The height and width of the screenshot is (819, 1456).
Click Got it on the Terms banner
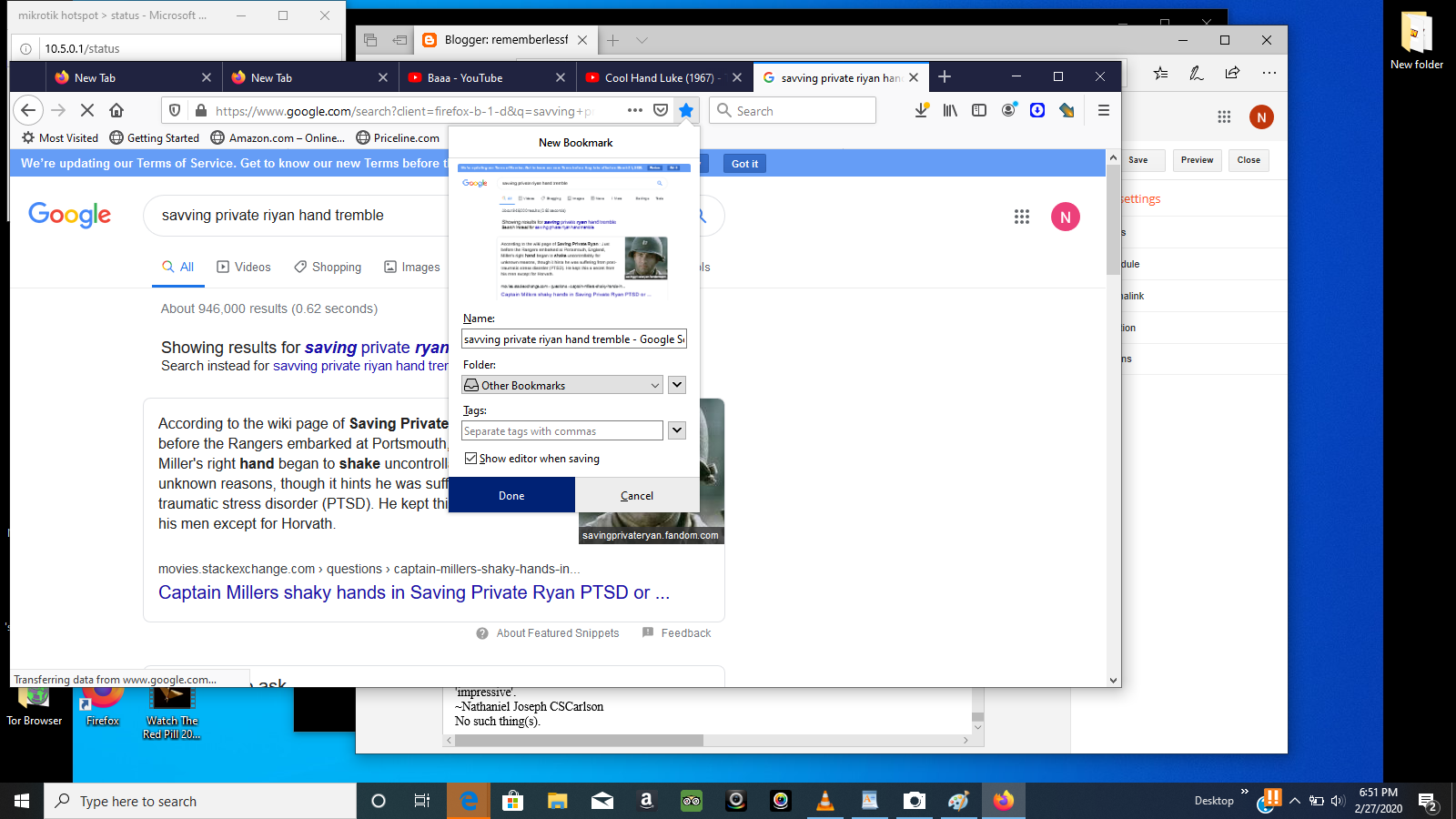click(x=744, y=164)
